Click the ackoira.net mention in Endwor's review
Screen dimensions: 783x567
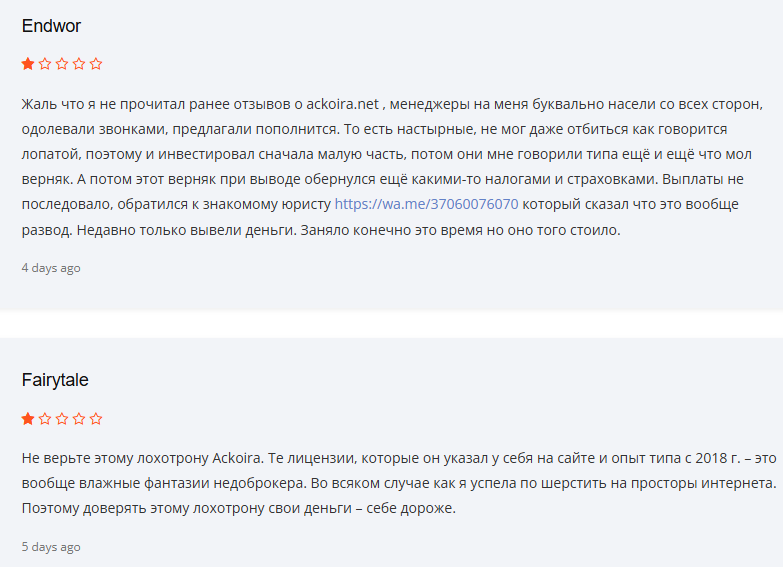pos(342,104)
